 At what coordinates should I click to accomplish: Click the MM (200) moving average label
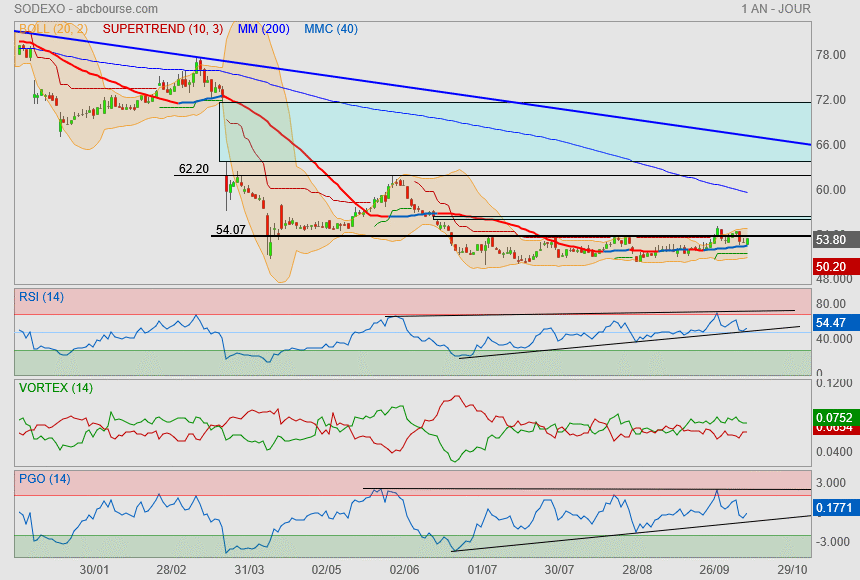[x=262, y=29]
